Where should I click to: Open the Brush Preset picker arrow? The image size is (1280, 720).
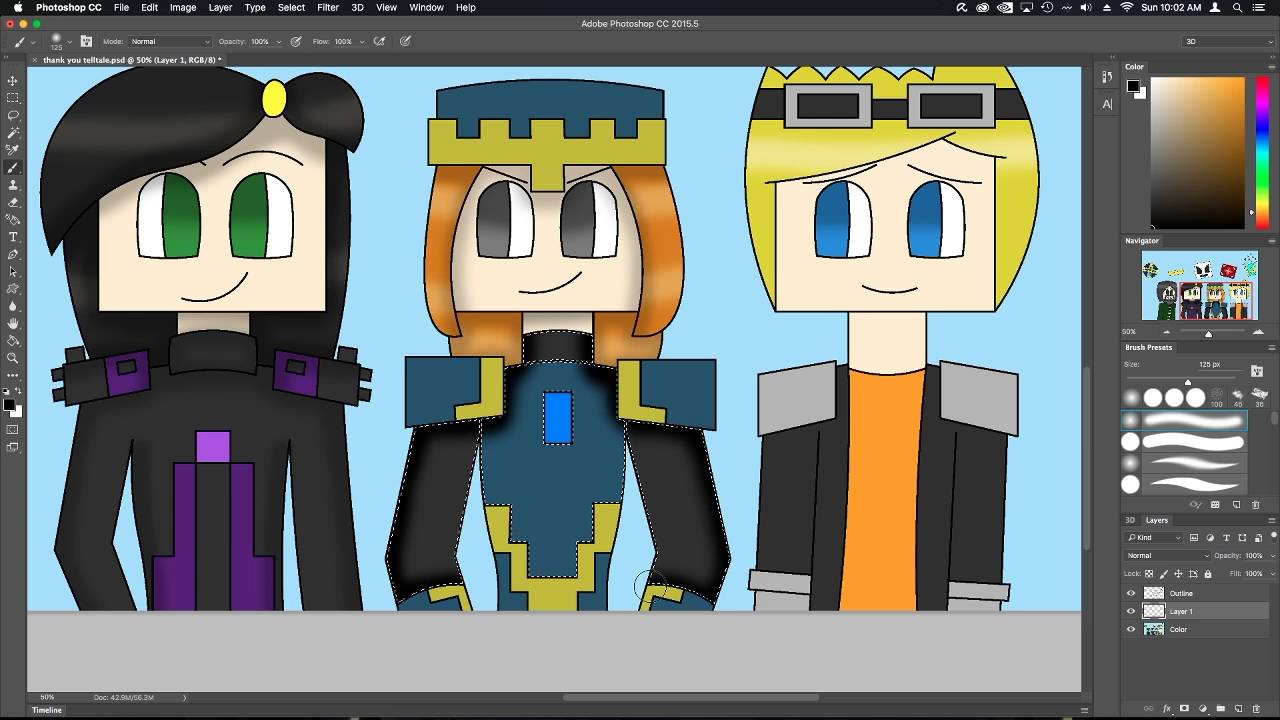tap(69, 41)
